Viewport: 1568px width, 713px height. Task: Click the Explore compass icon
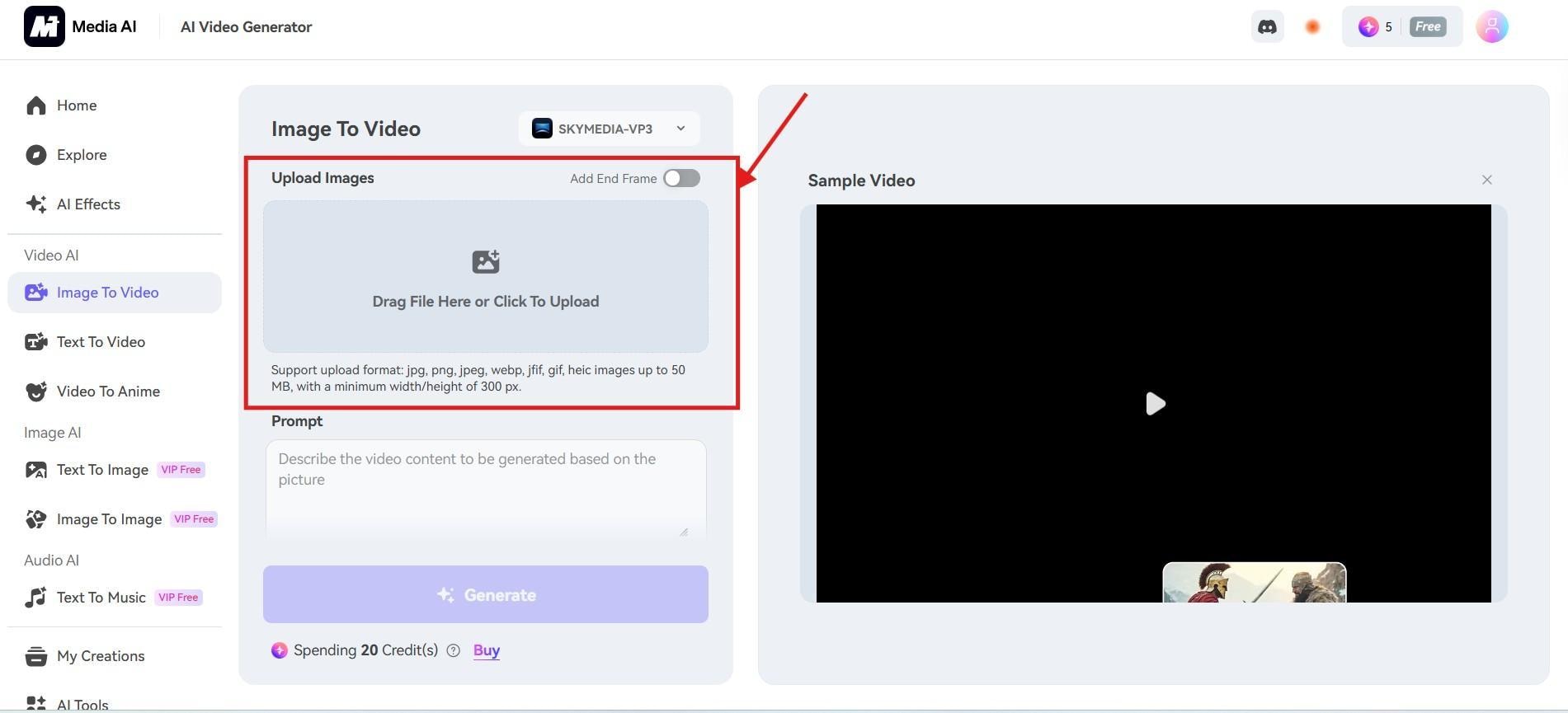point(35,155)
